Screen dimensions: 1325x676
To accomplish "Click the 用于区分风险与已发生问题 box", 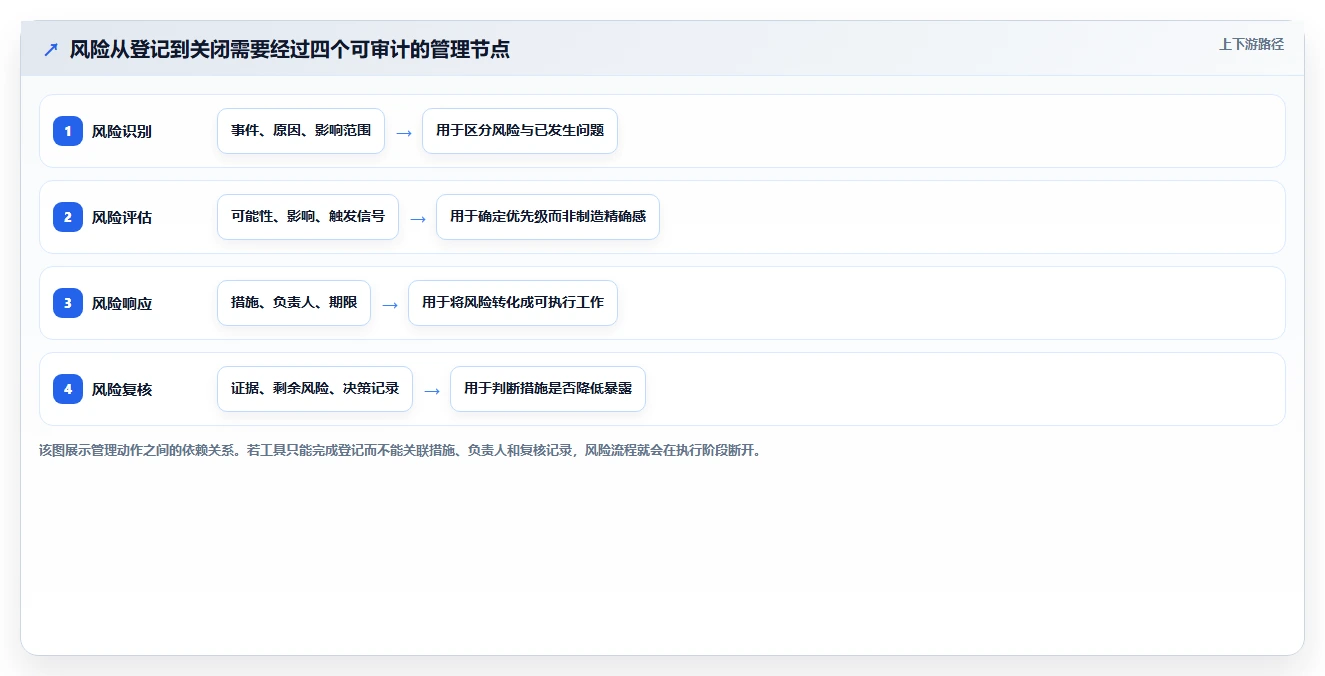I will 520,131.
